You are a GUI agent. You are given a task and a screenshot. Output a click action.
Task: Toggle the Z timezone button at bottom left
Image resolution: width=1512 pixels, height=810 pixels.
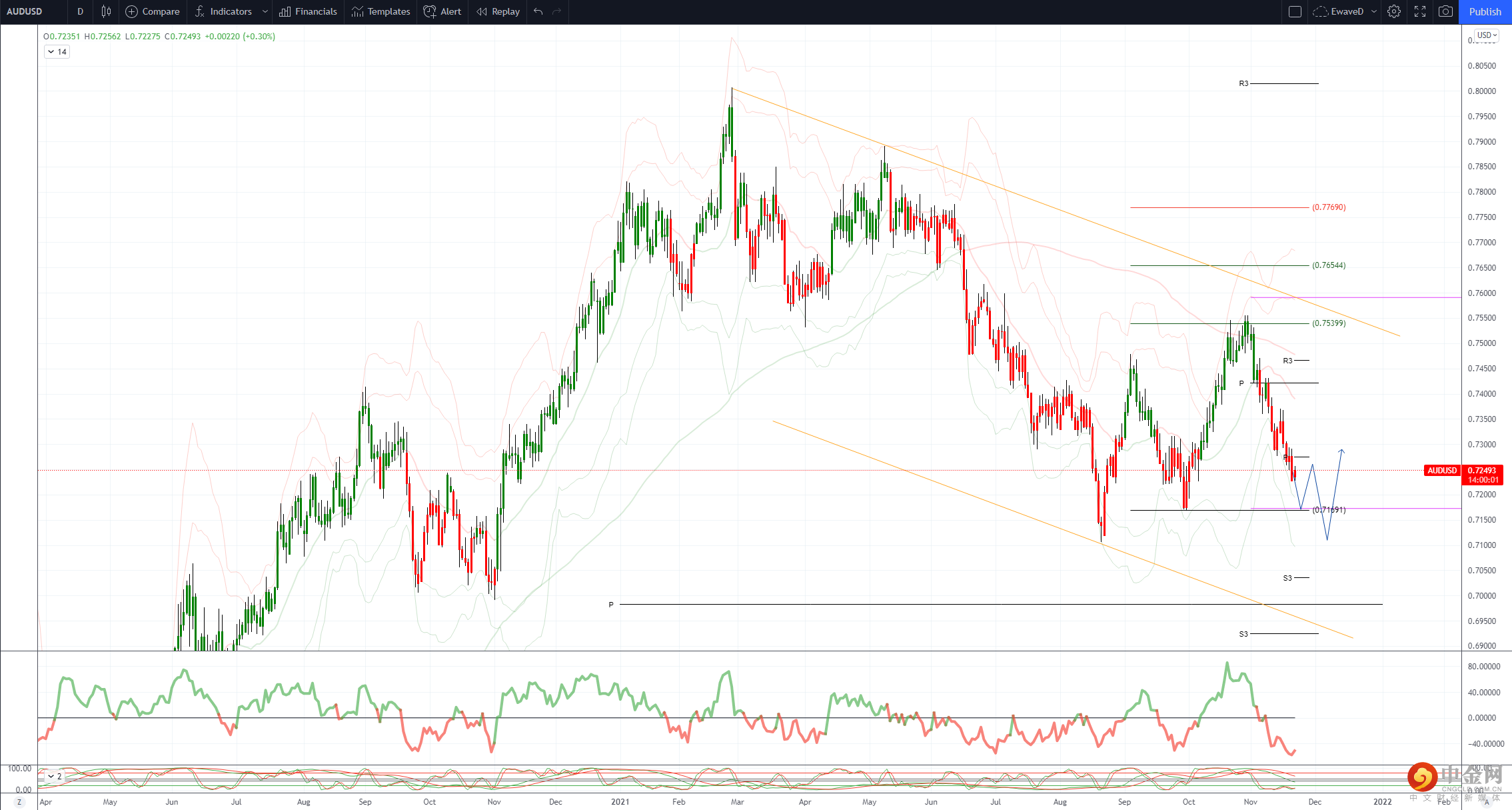19,802
